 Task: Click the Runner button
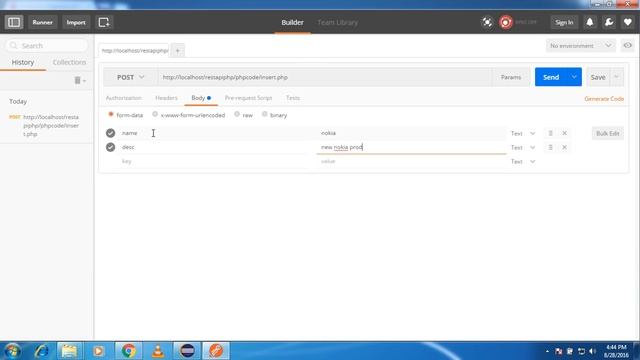pyautogui.click(x=42, y=22)
